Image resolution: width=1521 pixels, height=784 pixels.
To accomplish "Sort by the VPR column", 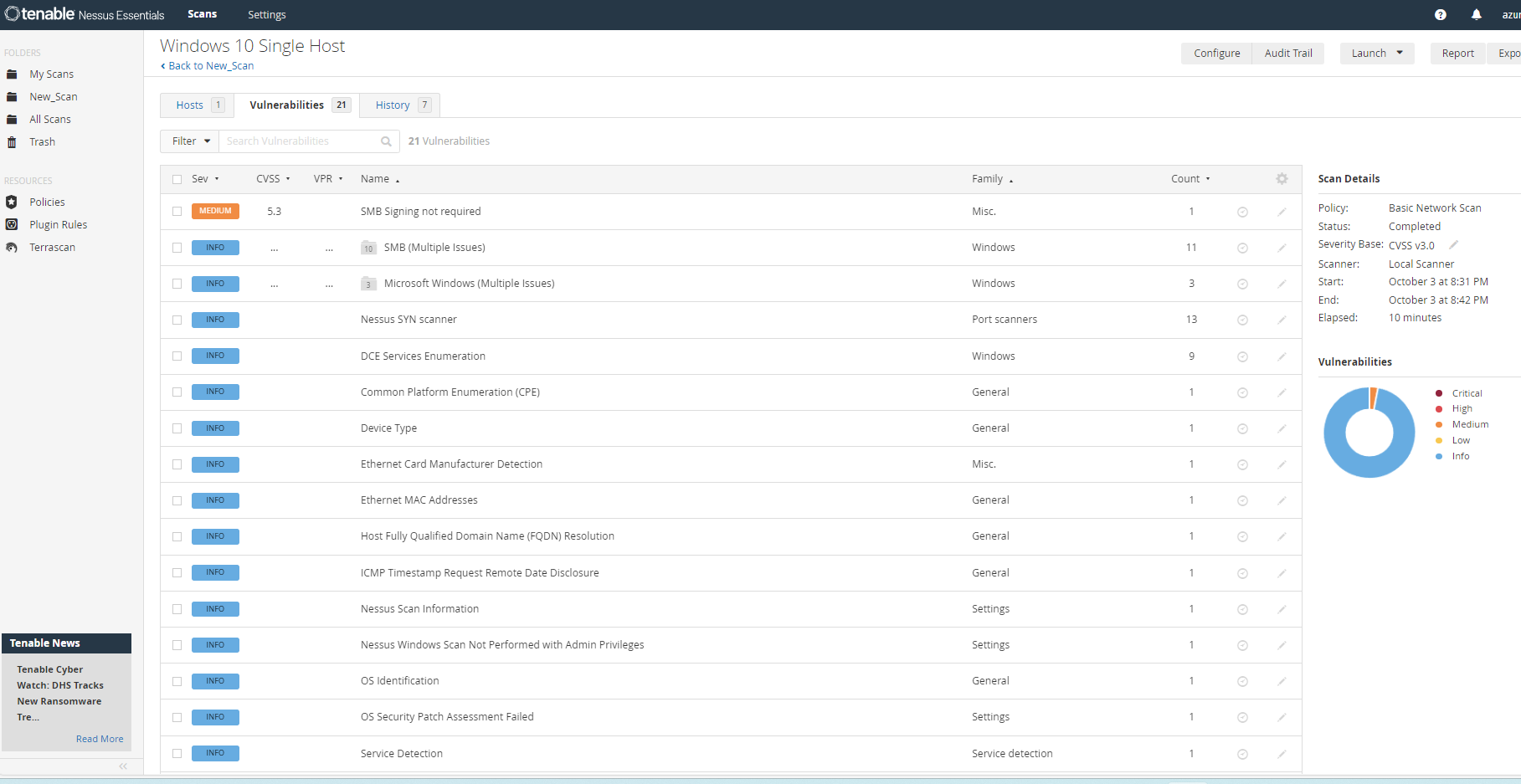I will (328, 179).
